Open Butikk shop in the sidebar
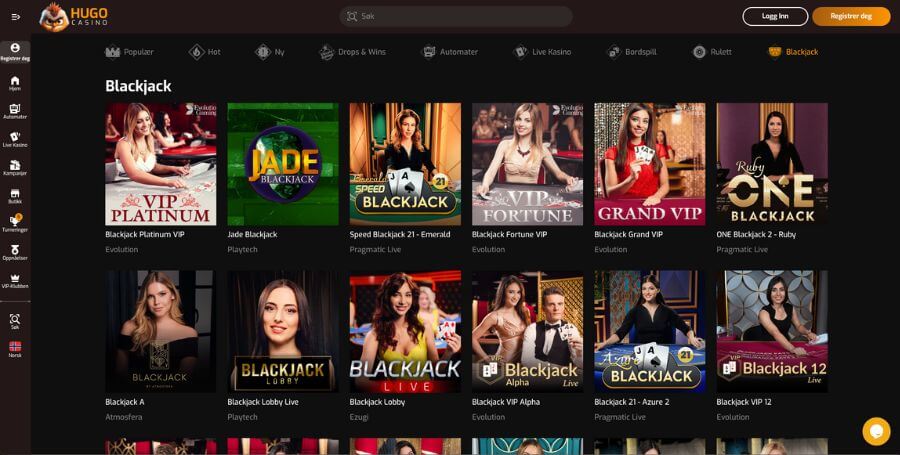 click(15, 196)
